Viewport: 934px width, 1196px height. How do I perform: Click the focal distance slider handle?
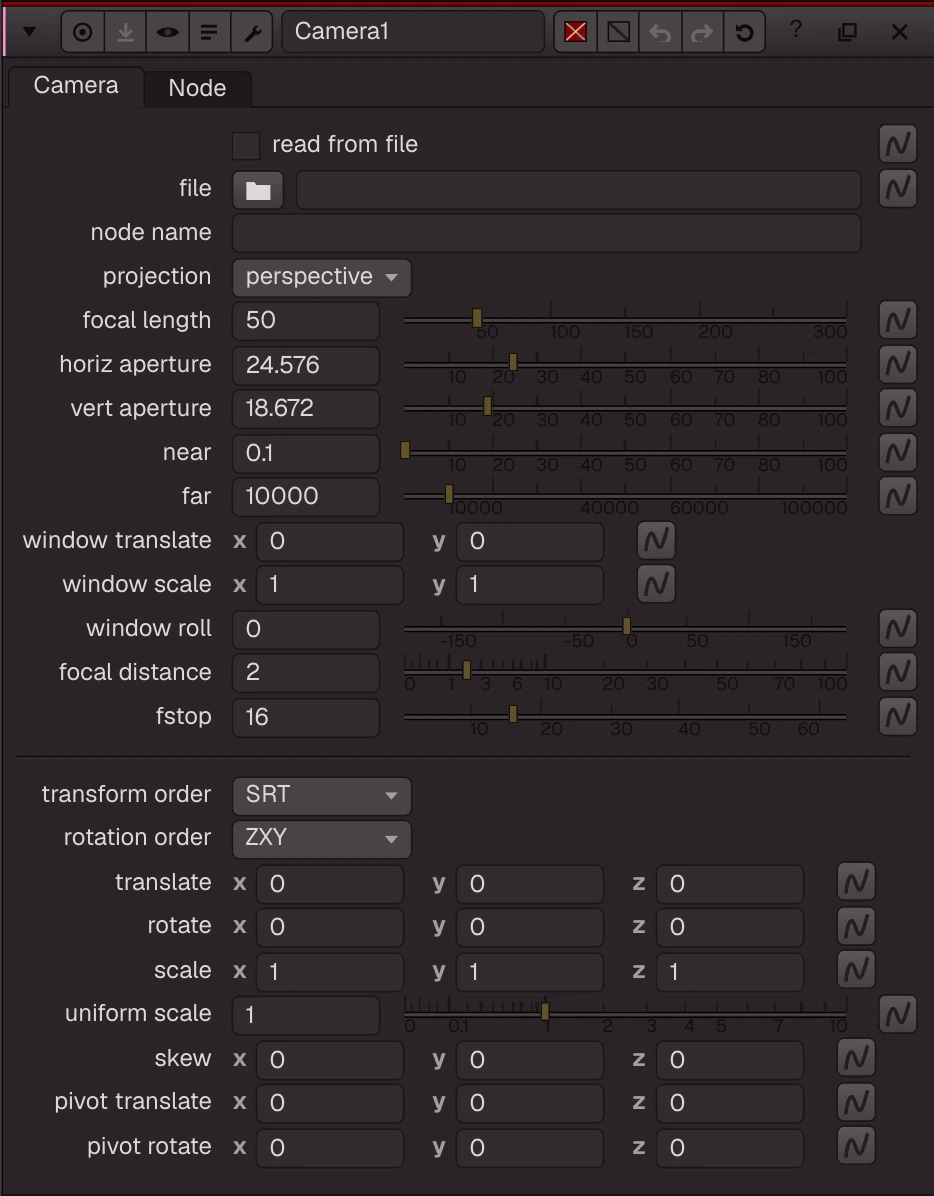(467, 670)
